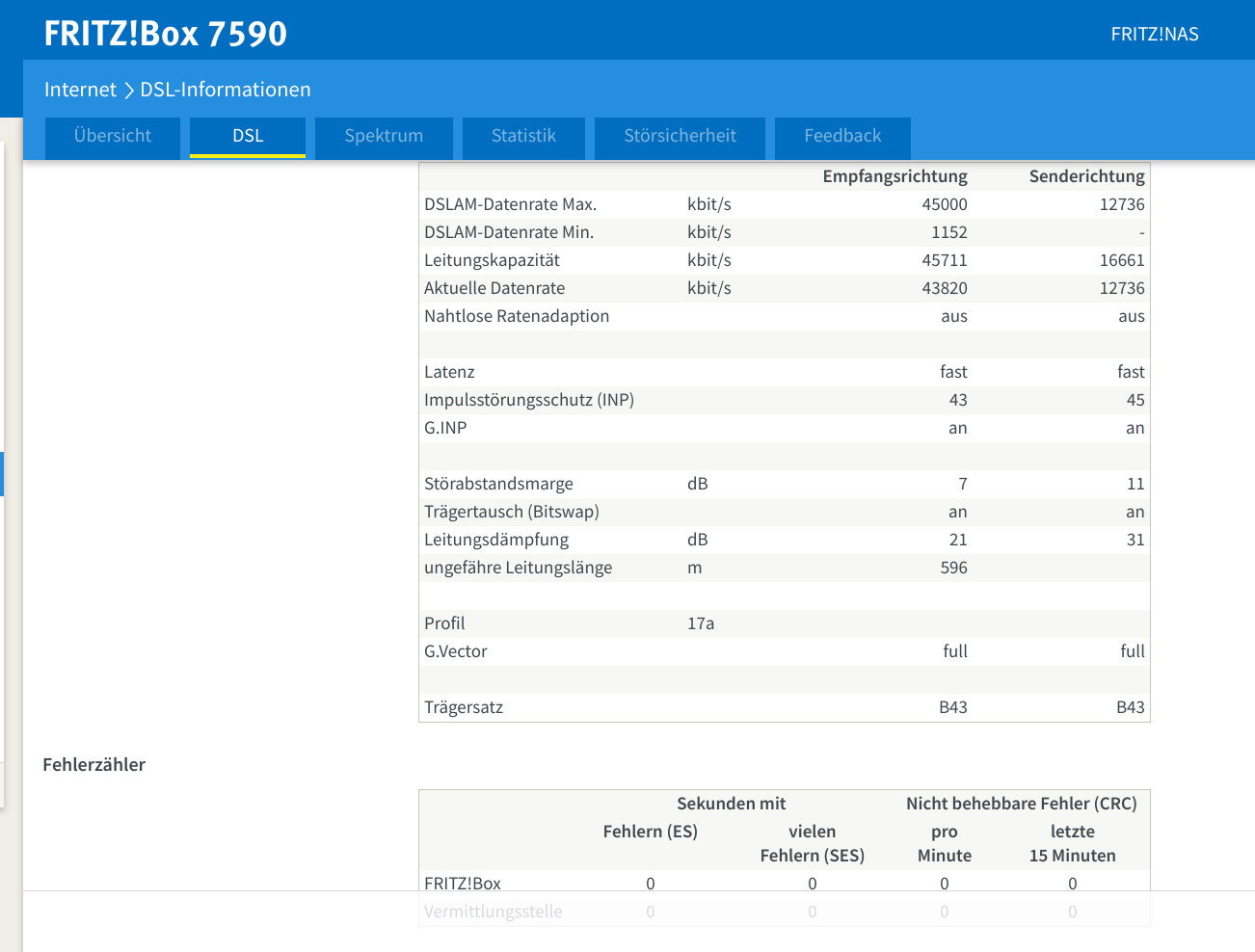1255x952 pixels.
Task: Click the DSLAM-Datenrate Max. label
Action: tap(511, 204)
